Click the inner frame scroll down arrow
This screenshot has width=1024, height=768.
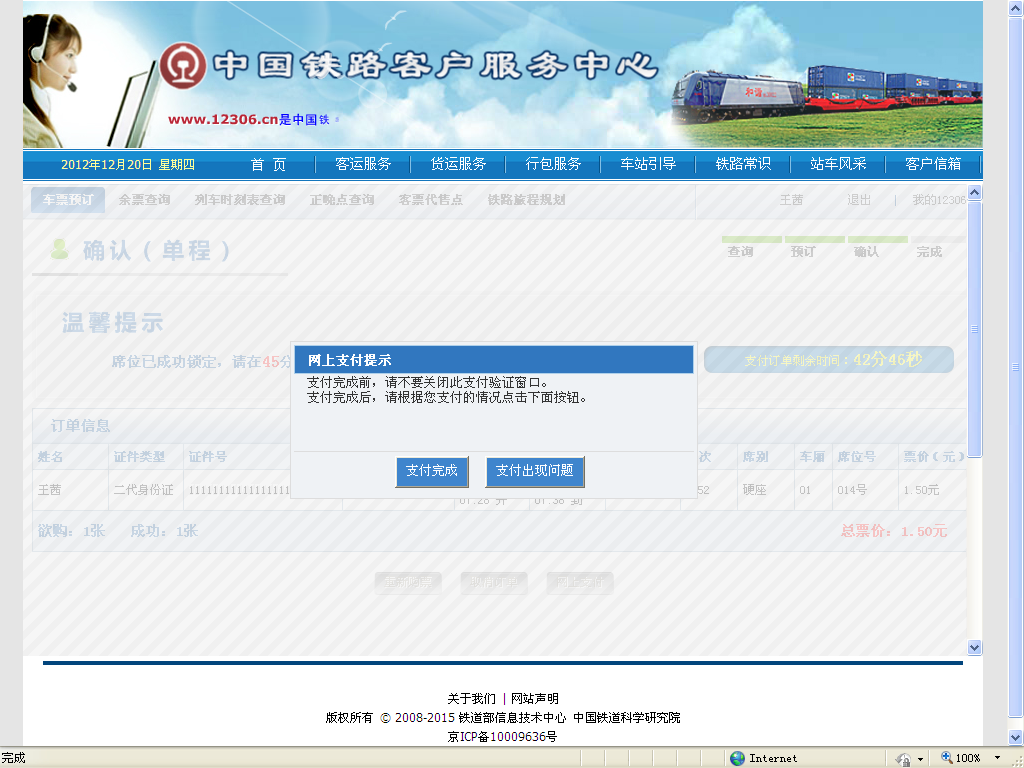pos(974,648)
